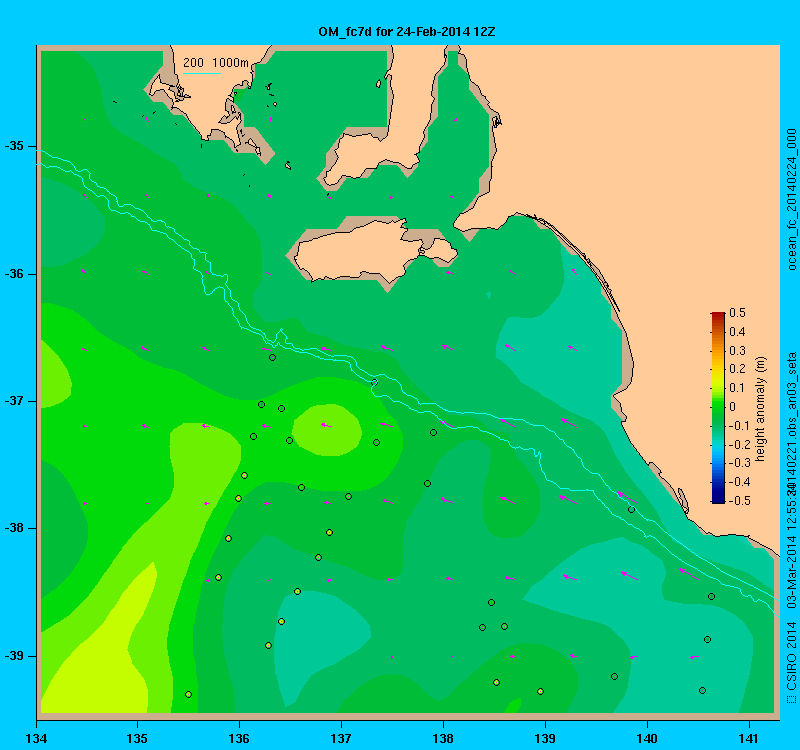This screenshot has height=750, width=800.
Task: Click the title 'OM_fc7d for 24-Feb-2014 12Z'
Action: (407, 32)
